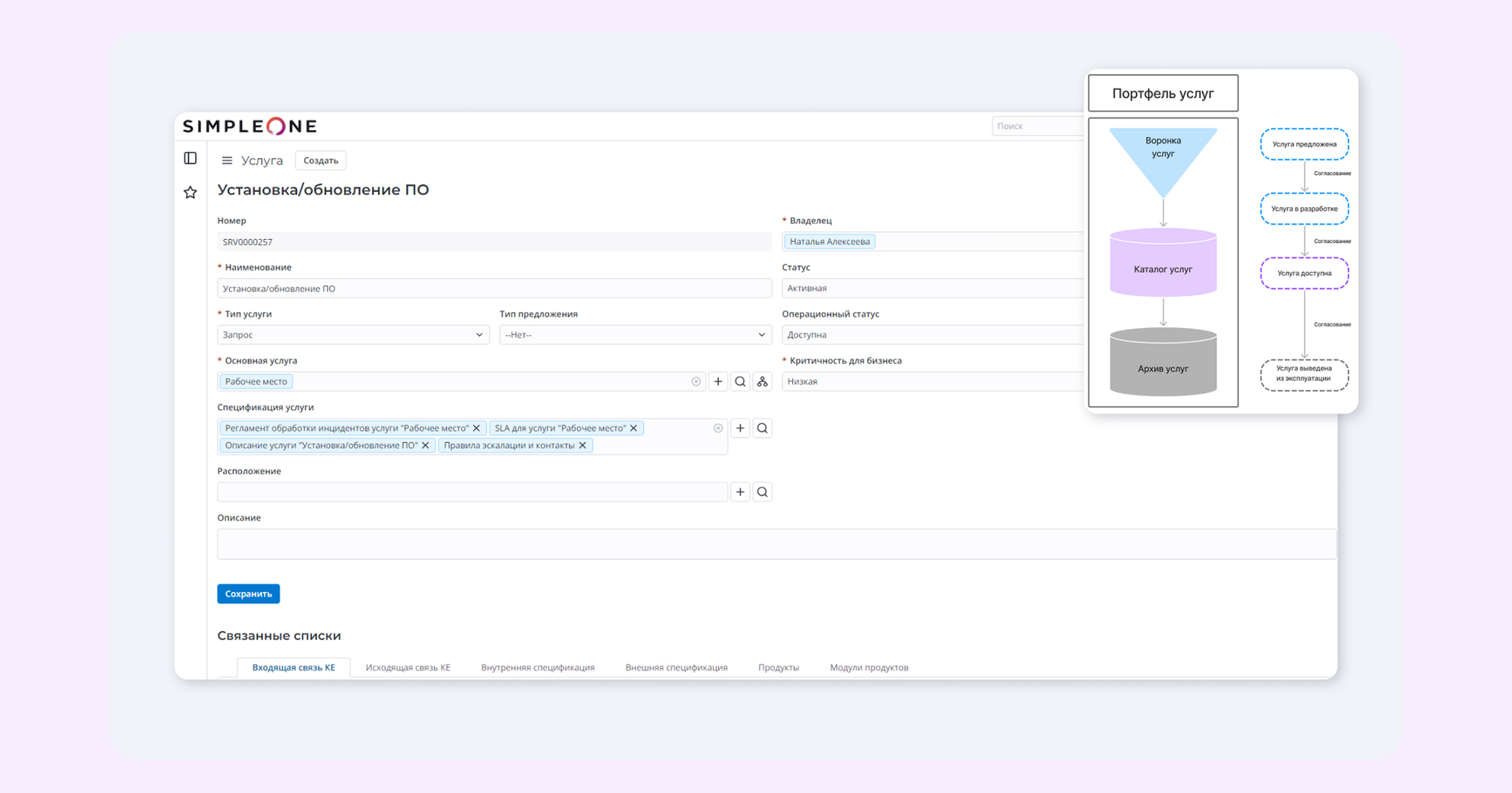The height and width of the screenshot is (793, 1512).
Task: Switch to Внутренняя спецификация tab
Action: pos(538,668)
